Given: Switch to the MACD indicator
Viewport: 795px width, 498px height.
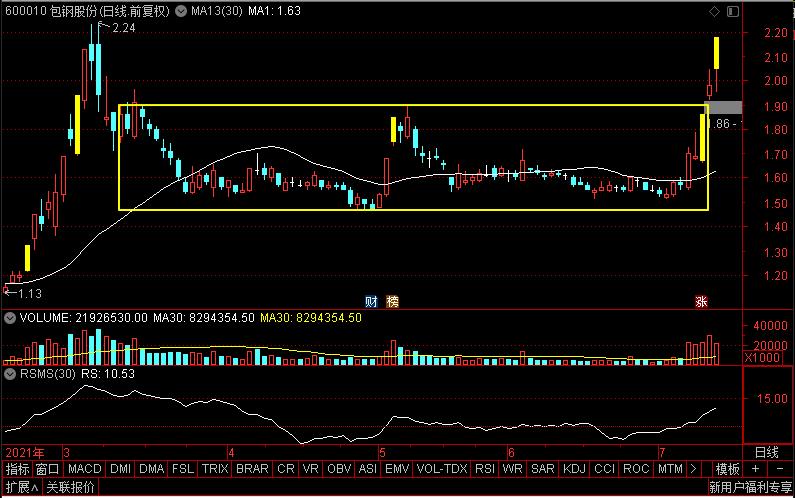Looking at the screenshot, I should pyautogui.click(x=85, y=469).
